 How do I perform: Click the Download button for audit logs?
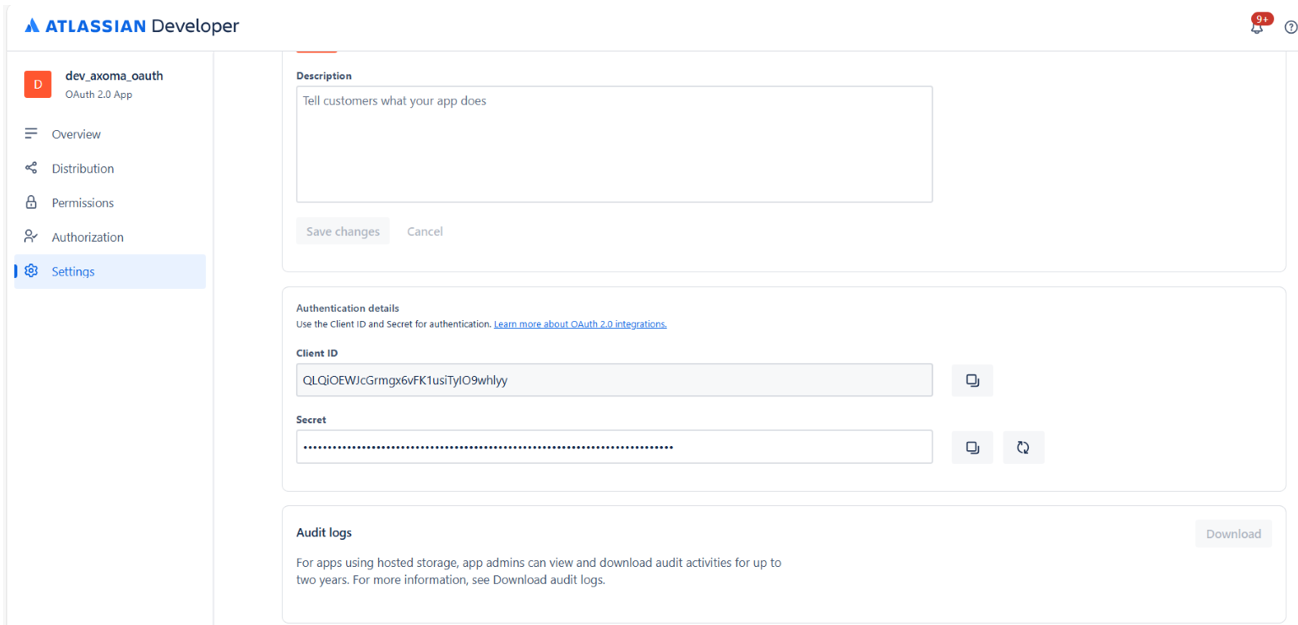click(1233, 533)
